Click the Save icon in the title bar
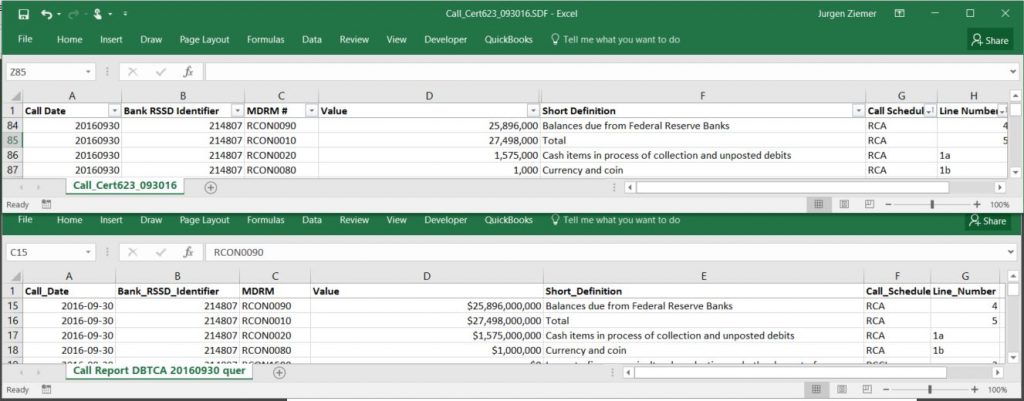 [23, 14]
